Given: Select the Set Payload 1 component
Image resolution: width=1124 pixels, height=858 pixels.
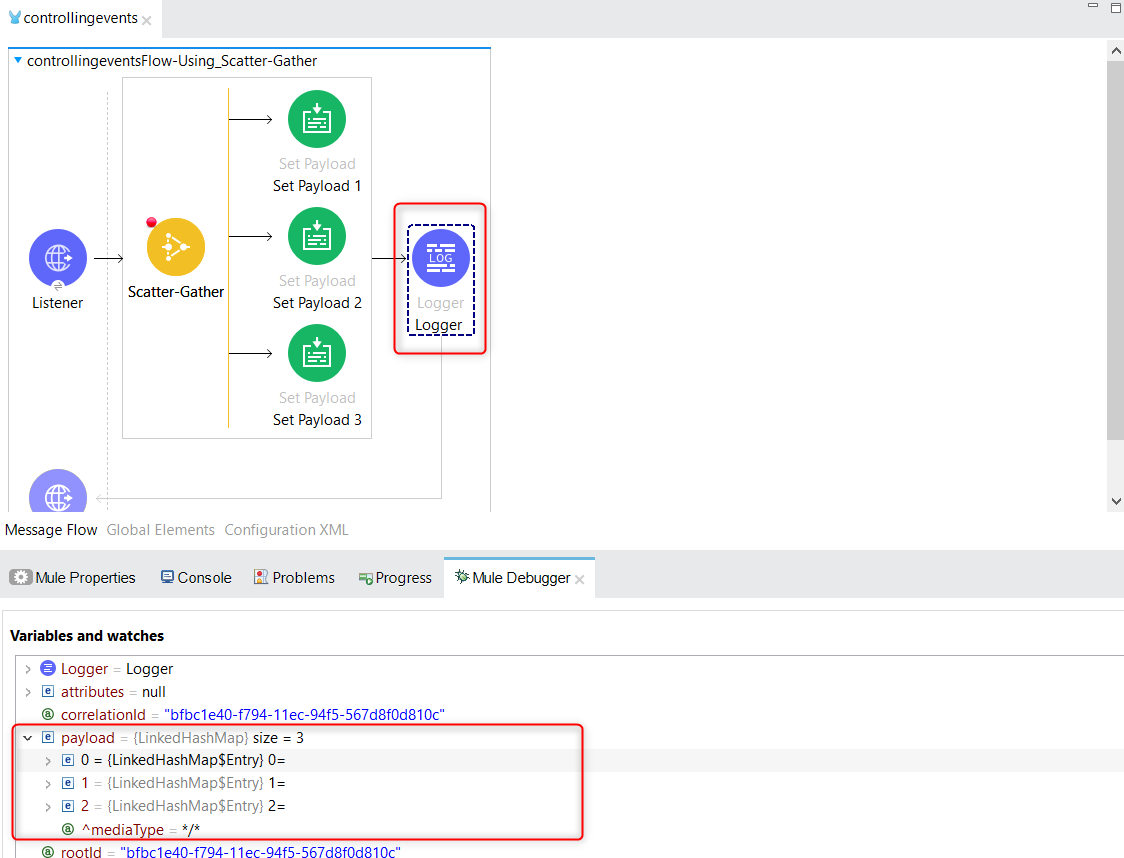Looking at the screenshot, I should pos(316,118).
